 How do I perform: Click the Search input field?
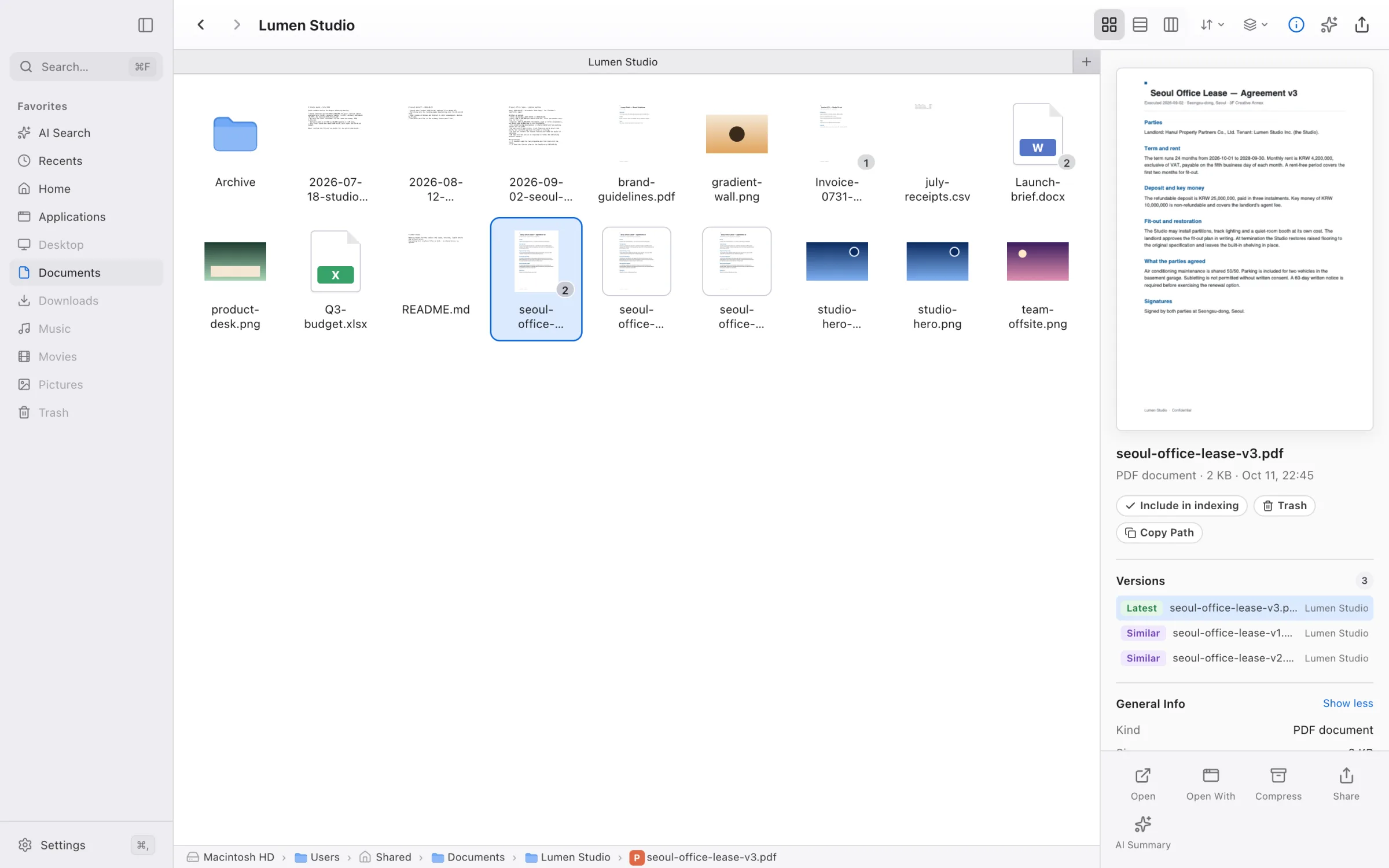[x=86, y=67]
